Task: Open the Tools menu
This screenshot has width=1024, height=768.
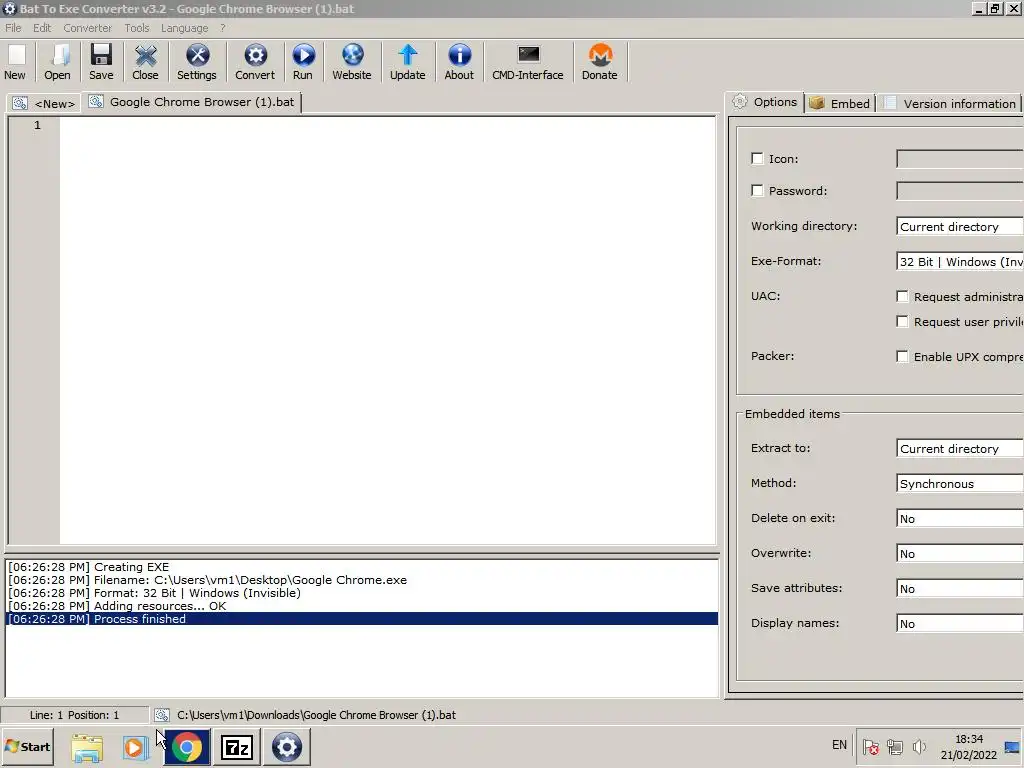Action: [137, 28]
